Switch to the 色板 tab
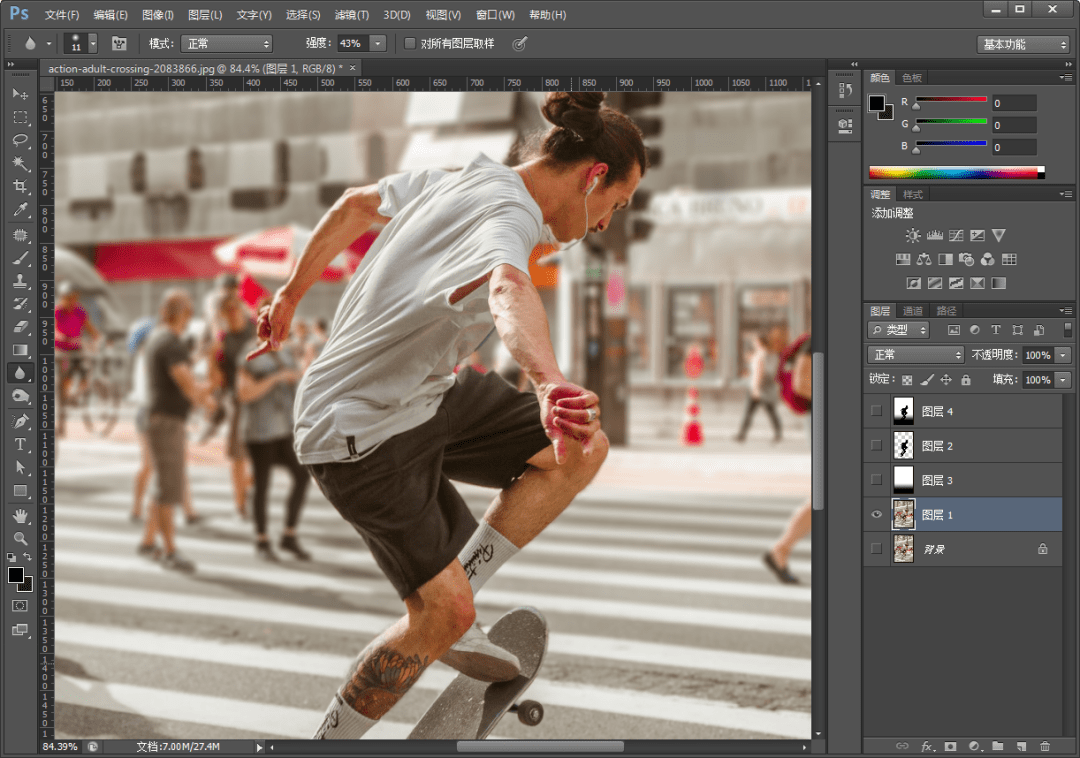This screenshot has width=1080, height=758. pos(912,77)
